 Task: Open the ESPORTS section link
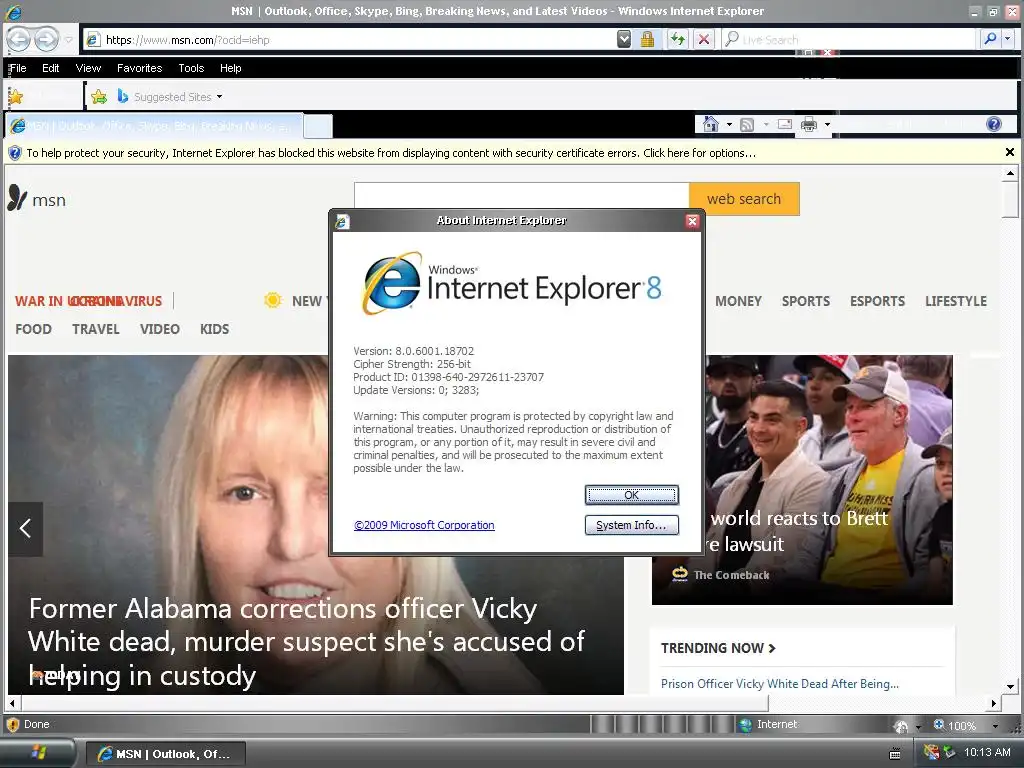pos(877,301)
